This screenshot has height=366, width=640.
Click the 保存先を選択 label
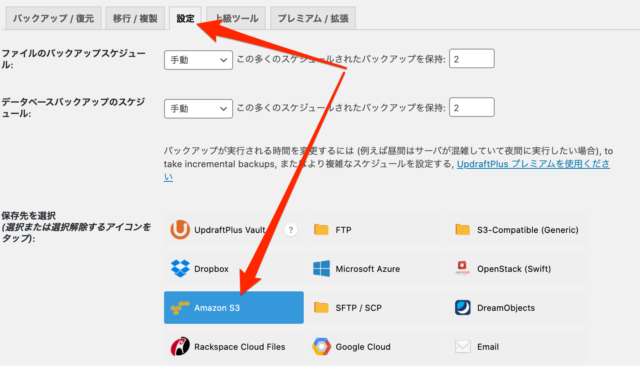point(29,215)
